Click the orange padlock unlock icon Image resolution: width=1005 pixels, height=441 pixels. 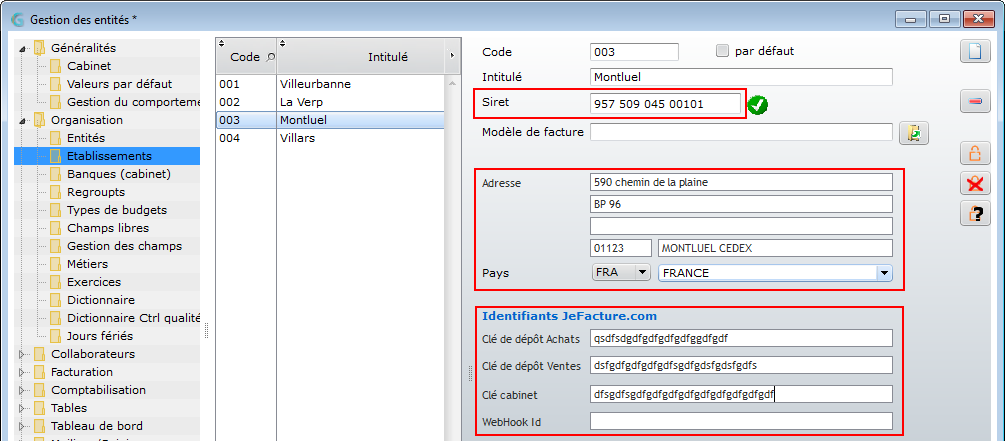[x=975, y=154]
